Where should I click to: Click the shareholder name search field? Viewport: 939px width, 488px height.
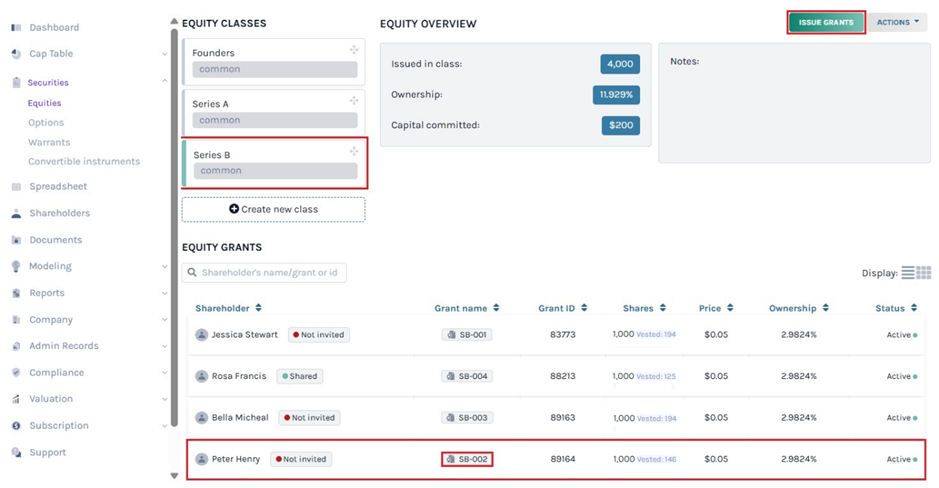tap(264, 272)
